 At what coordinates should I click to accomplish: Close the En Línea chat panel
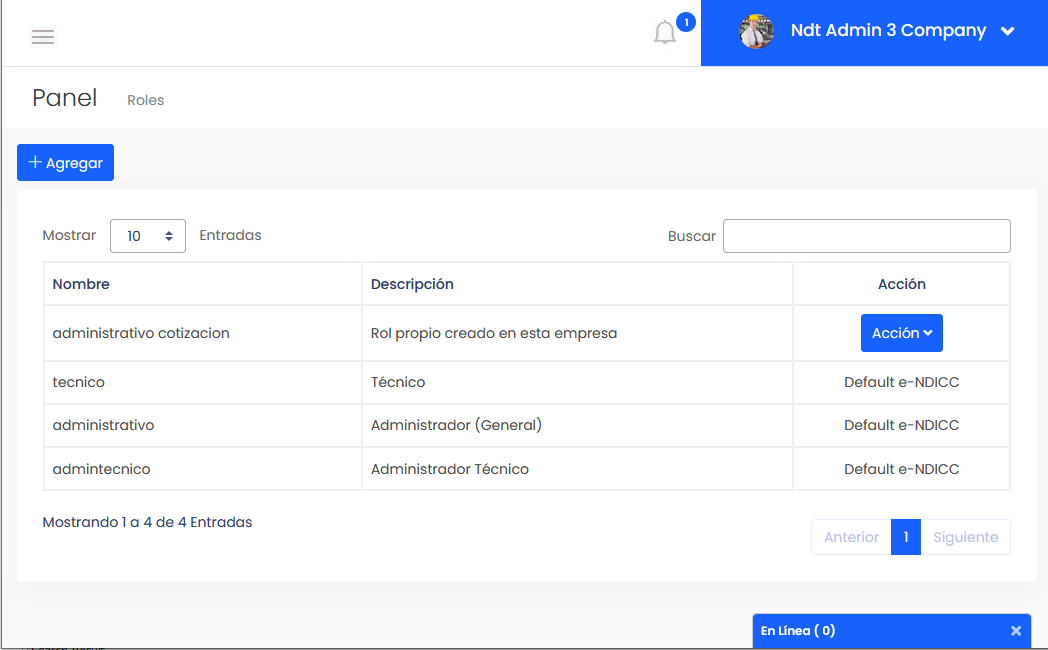pos(1016,631)
